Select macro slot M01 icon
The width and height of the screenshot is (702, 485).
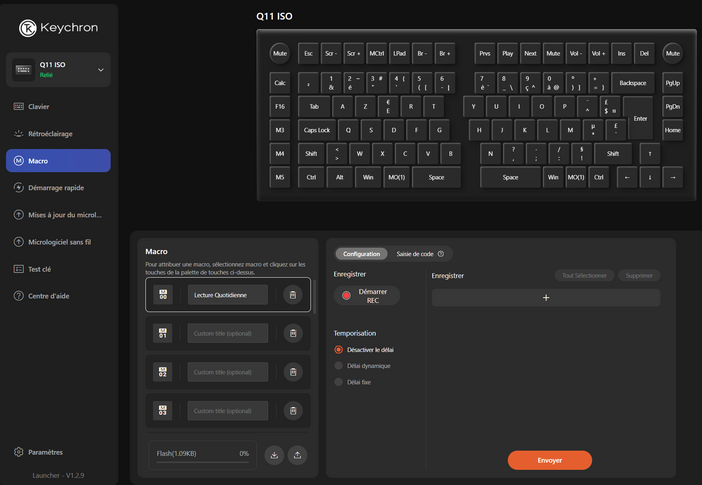click(163, 333)
